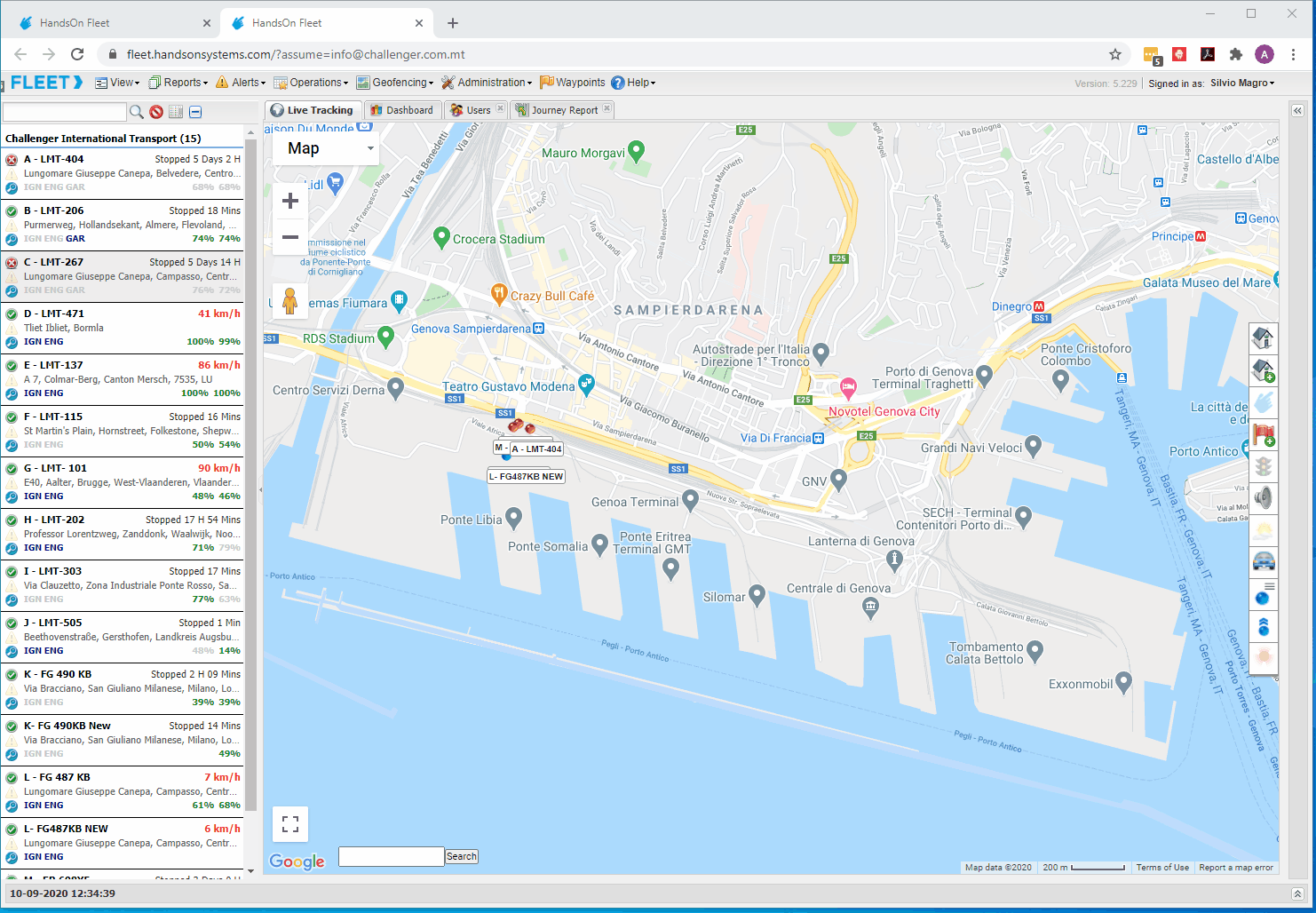This screenshot has height=913, width=1316.
Task: Collapse the right panel with double-arrow icon
Action: [1297, 111]
